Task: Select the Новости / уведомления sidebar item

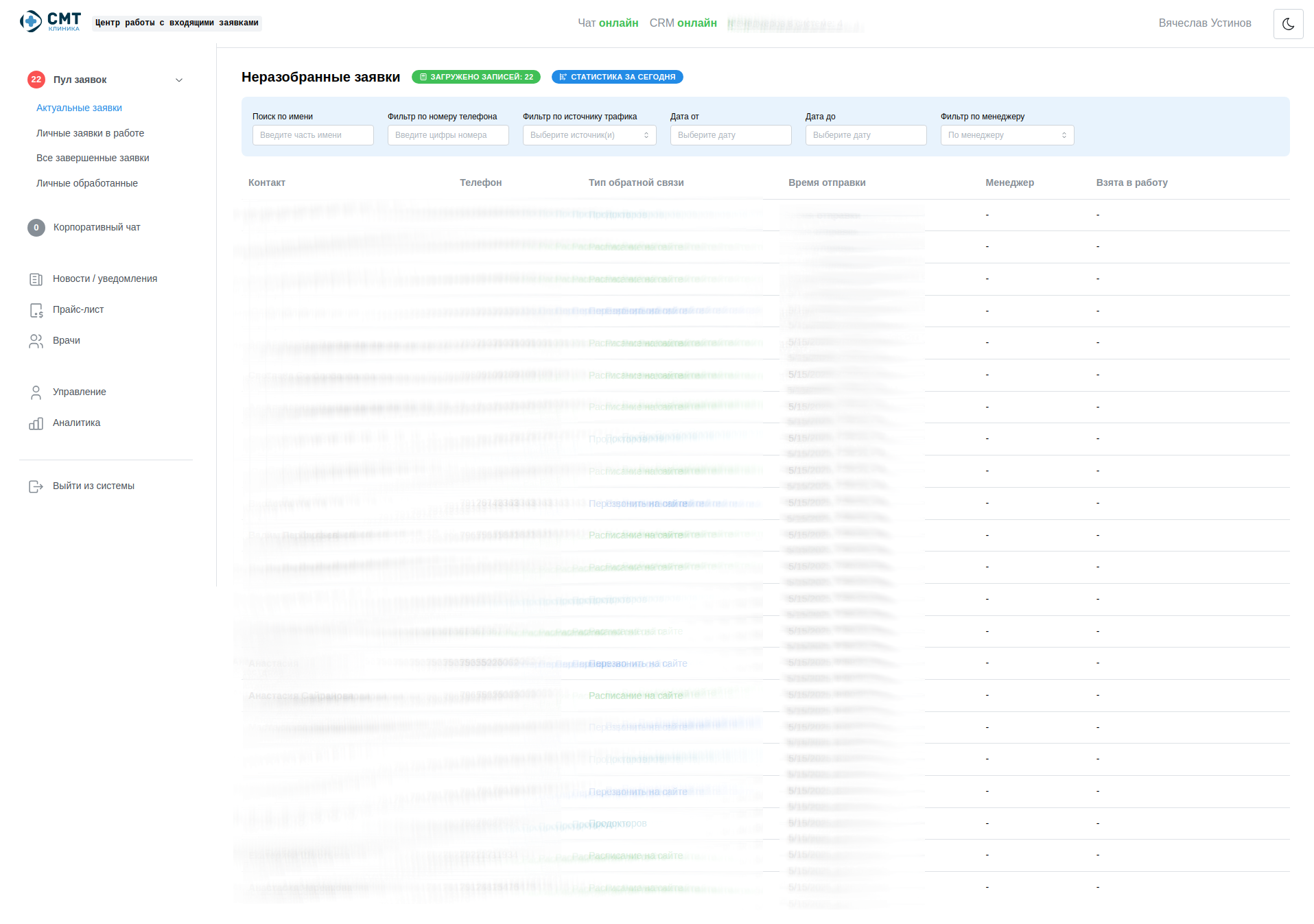Action: pos(104,279)
